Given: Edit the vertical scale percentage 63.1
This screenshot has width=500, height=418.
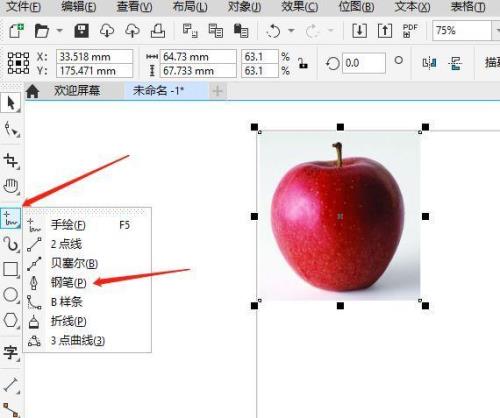Looking at the screenshot, I should click(x=260, y=71).
